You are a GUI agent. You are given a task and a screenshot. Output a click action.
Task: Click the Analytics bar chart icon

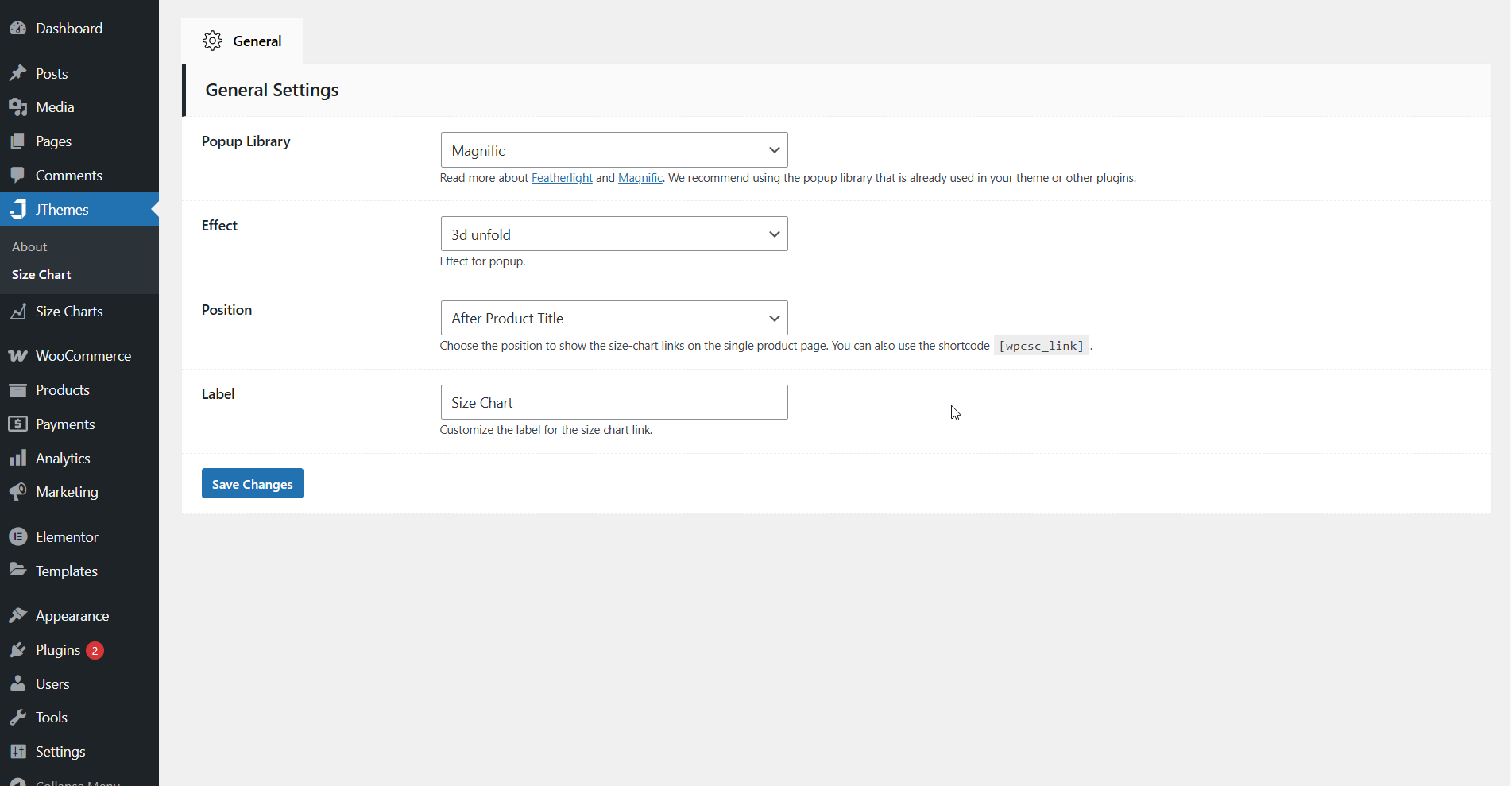(17, 459)
